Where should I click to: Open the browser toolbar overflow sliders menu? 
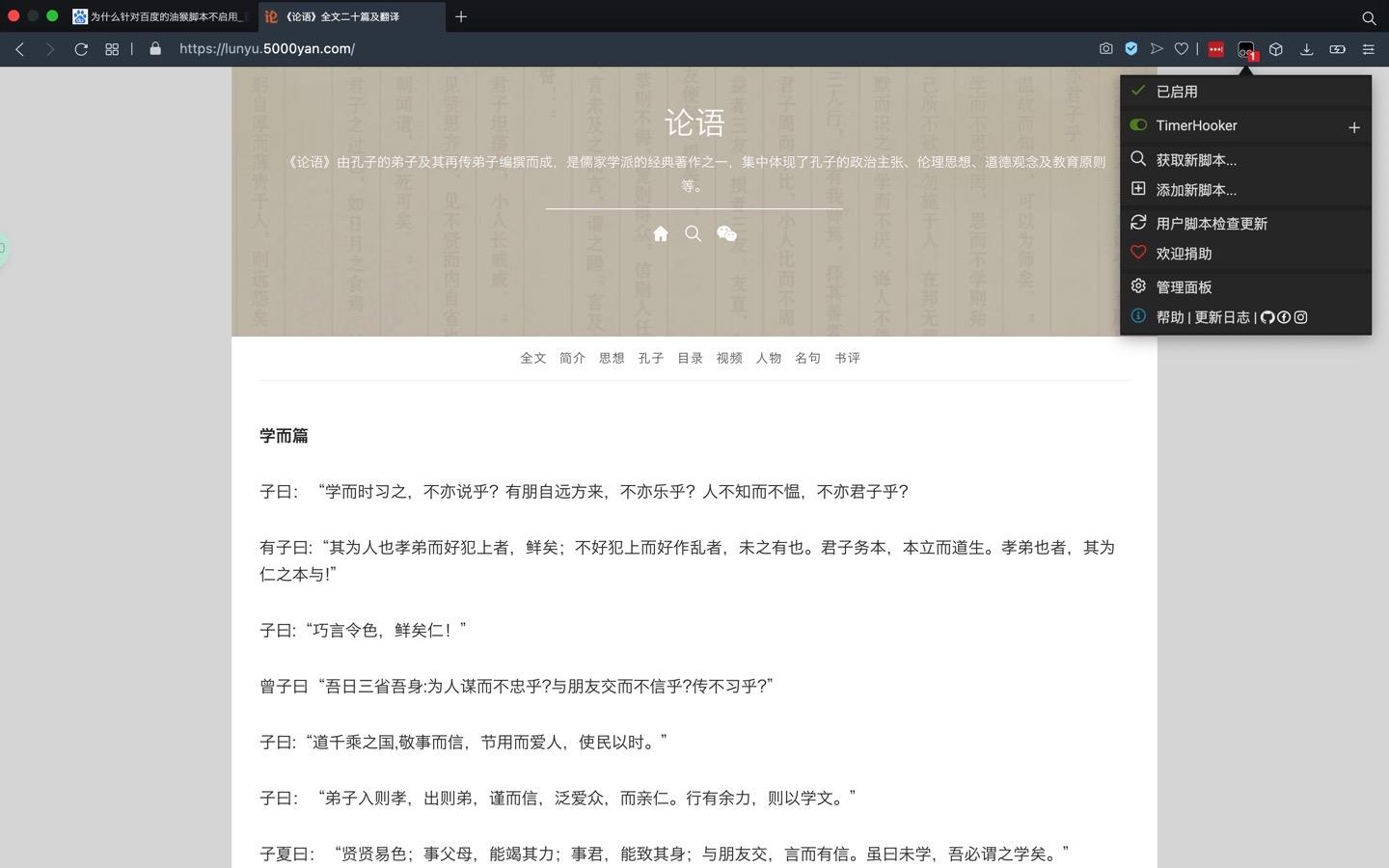click(x=1368, y=49)
